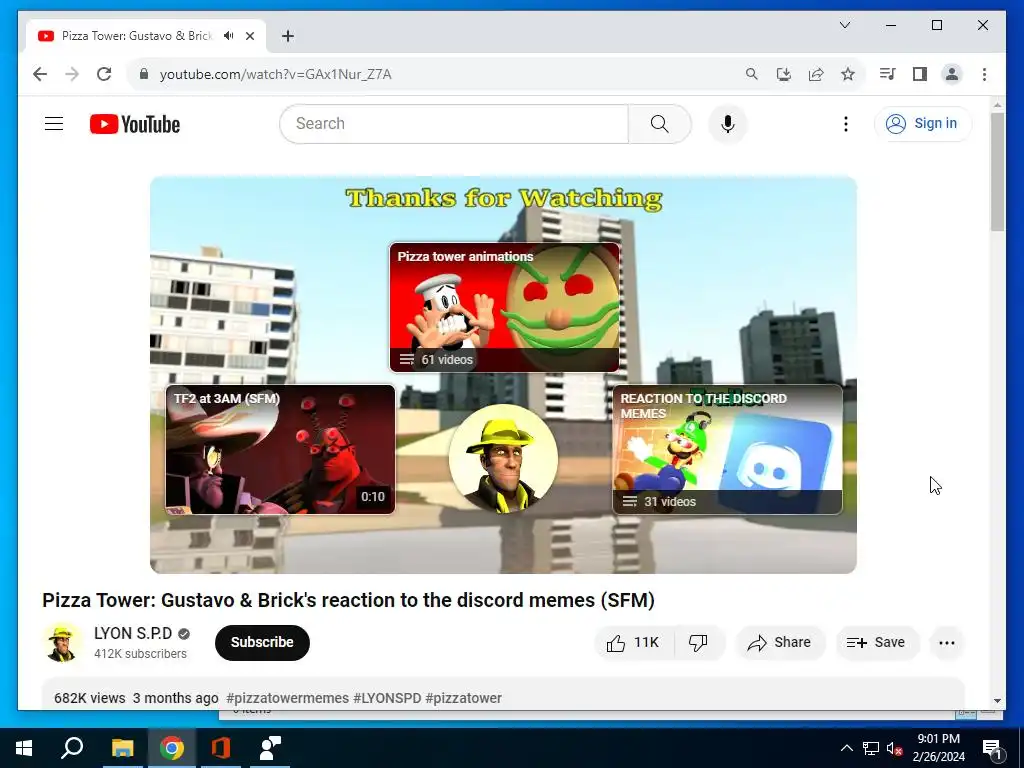The width and height of the screenshot is (1024, 768).
Task: Click the Sign in button
Action: pyautogui.click(x=923, y=123)
